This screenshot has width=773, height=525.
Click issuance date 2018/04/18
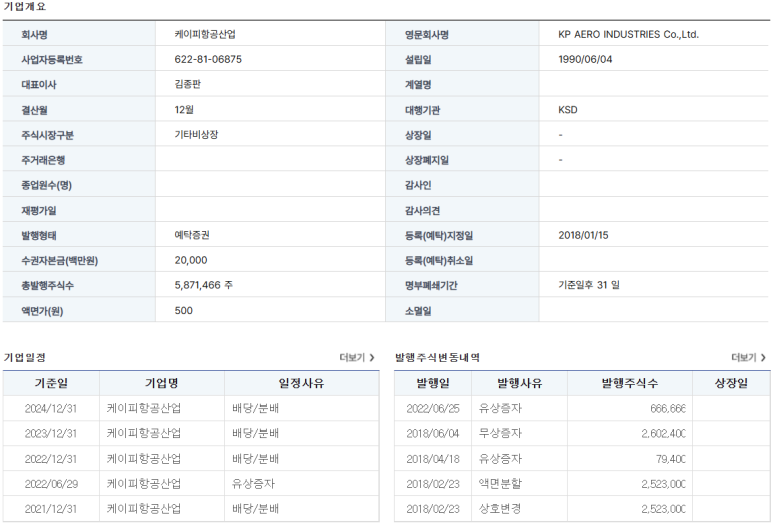433,458
